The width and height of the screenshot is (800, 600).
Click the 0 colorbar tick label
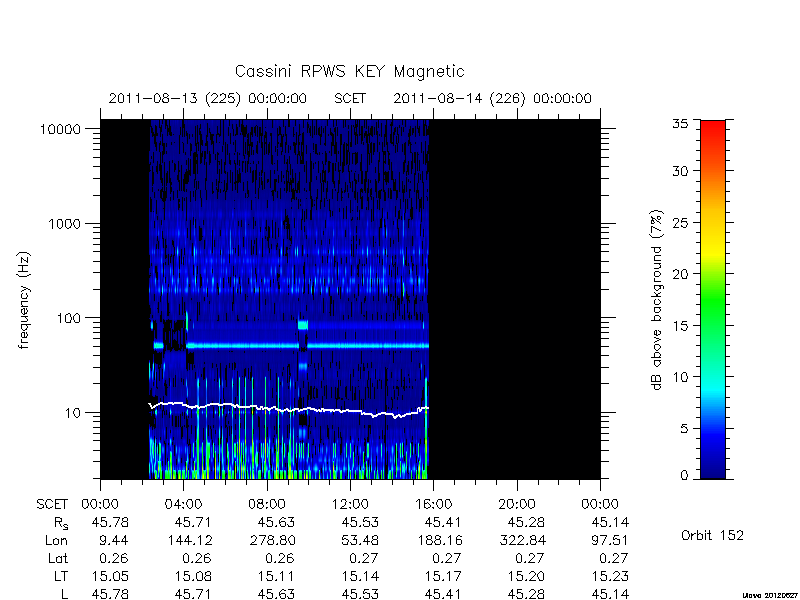tap(684, 476)
